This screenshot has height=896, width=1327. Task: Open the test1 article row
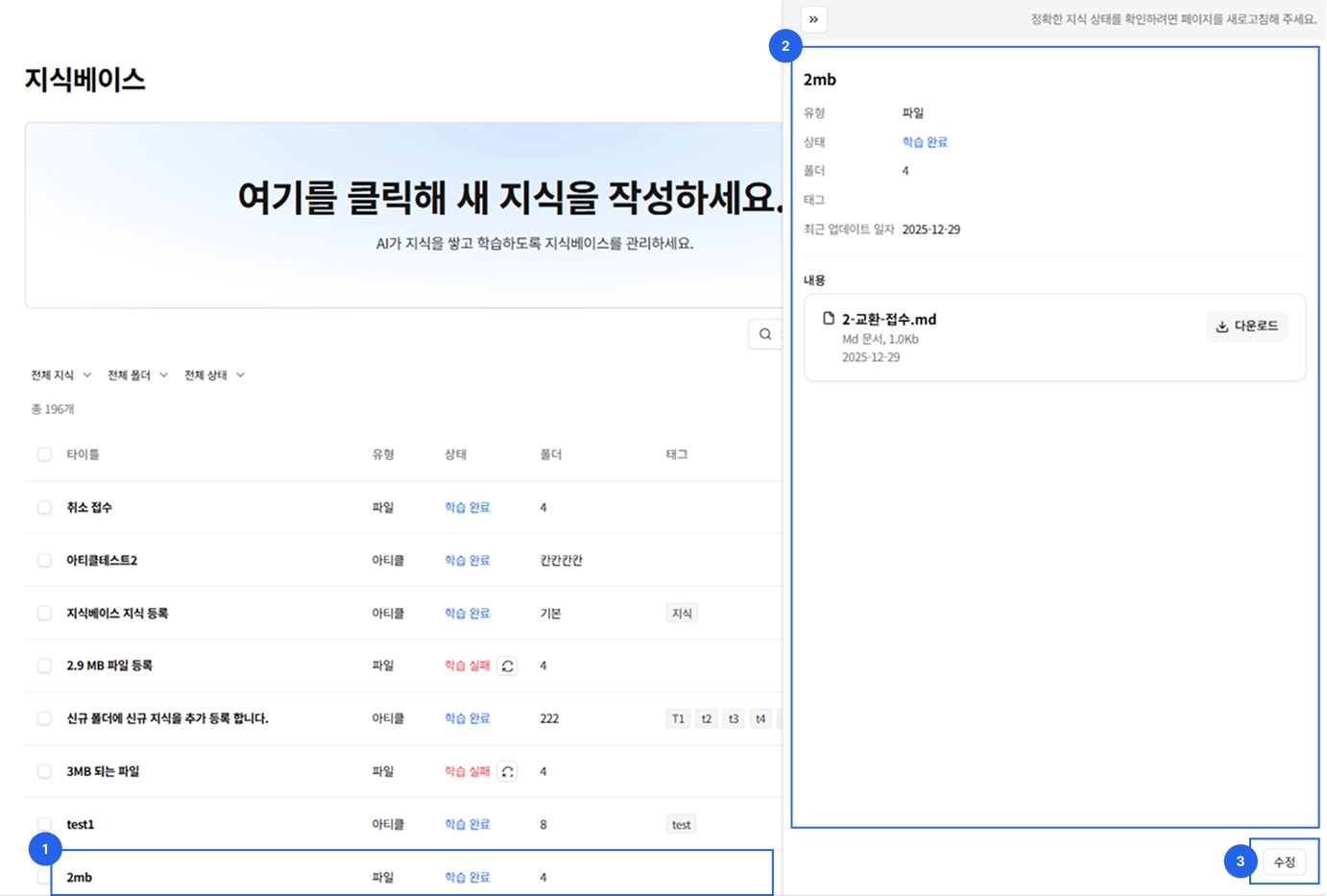click(x=403, y=824)
